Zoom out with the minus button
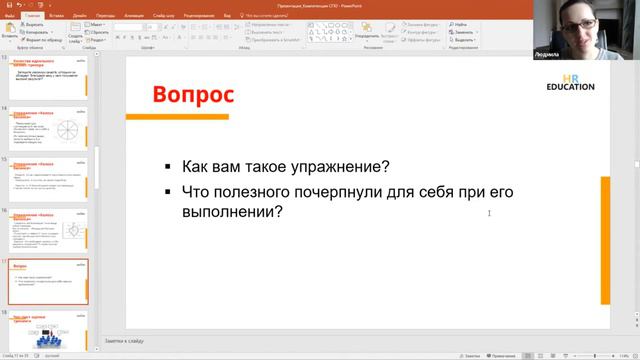Viewport: 640px width, 360px height. 575,356
